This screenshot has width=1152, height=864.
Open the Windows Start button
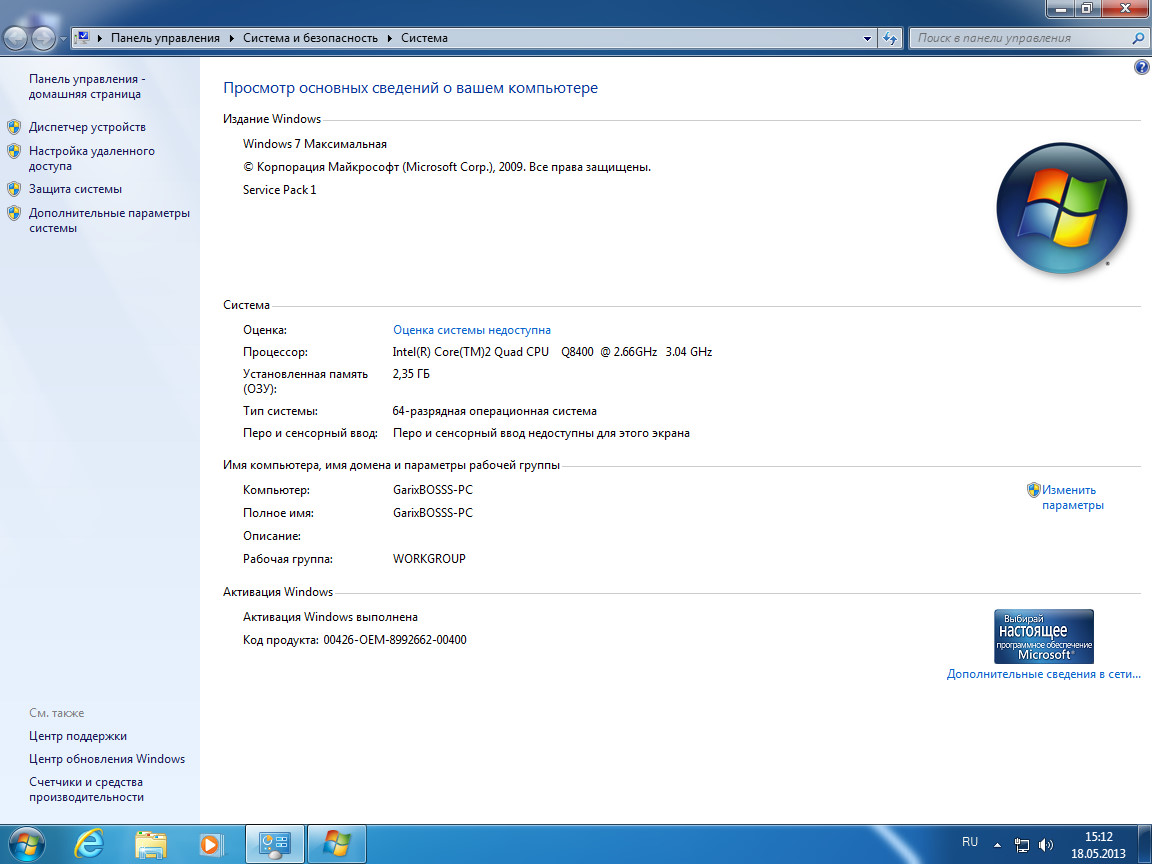click(26, 845)
